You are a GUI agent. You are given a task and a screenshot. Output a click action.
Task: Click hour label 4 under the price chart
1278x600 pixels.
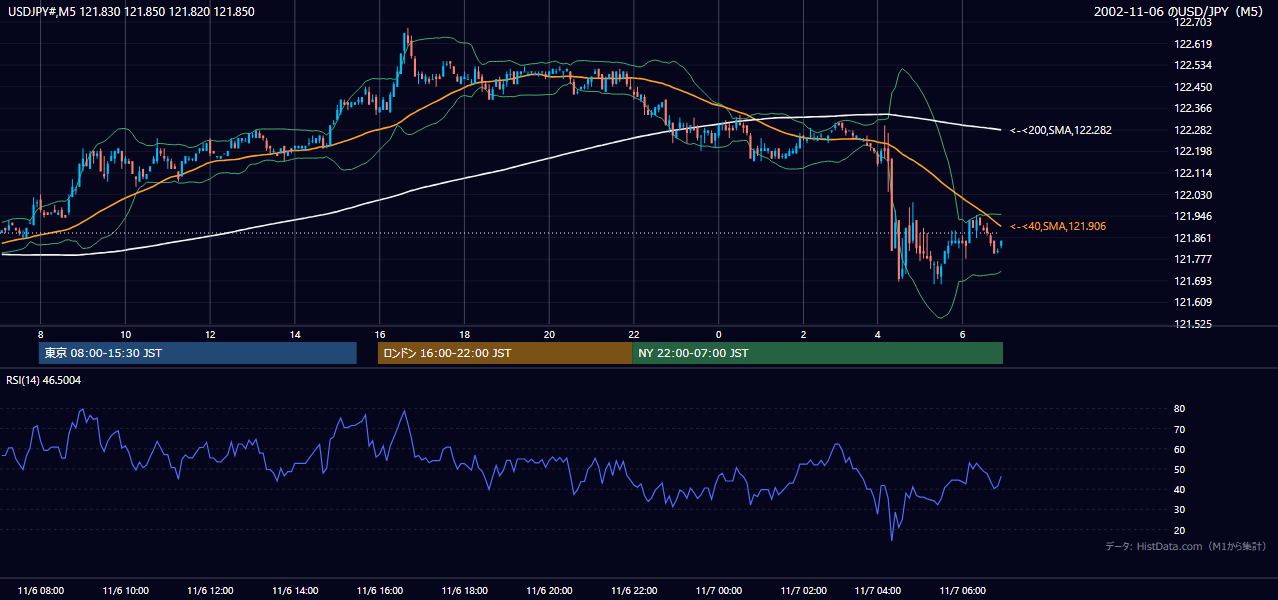coord(878,334)
